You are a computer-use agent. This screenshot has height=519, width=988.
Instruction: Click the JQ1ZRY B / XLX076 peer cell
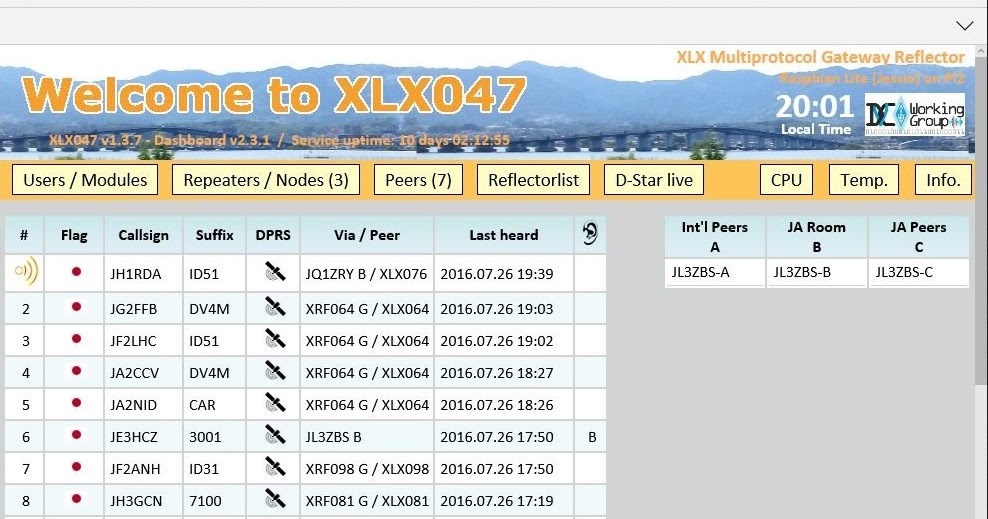point(367,274)
